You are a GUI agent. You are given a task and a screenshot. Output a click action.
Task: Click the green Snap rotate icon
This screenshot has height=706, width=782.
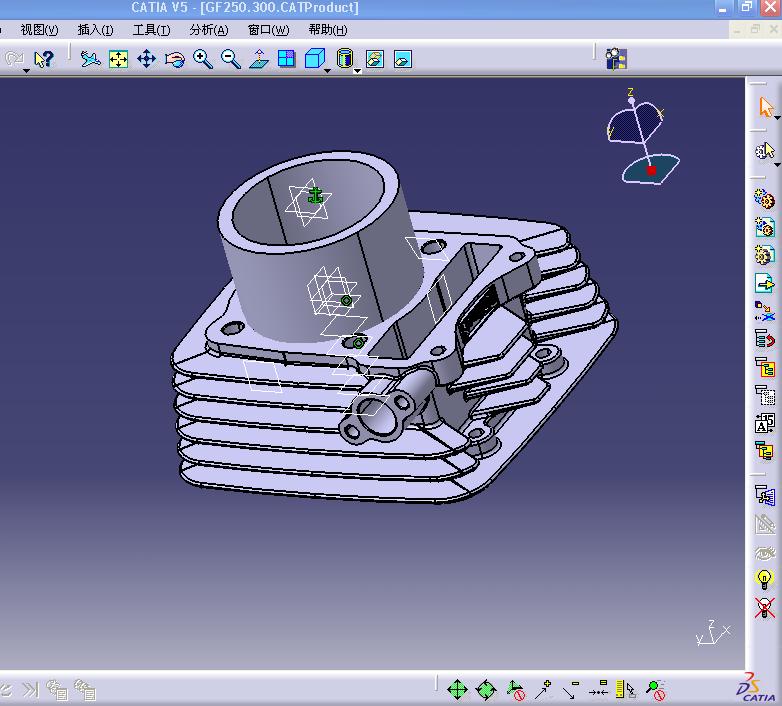tap(485, 690)
